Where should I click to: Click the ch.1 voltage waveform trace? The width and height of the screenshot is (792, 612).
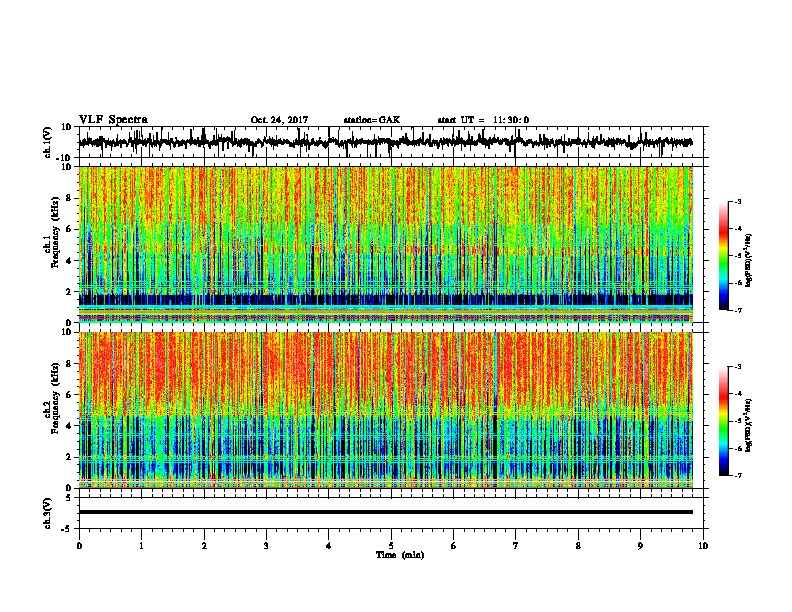click(385, 142)
